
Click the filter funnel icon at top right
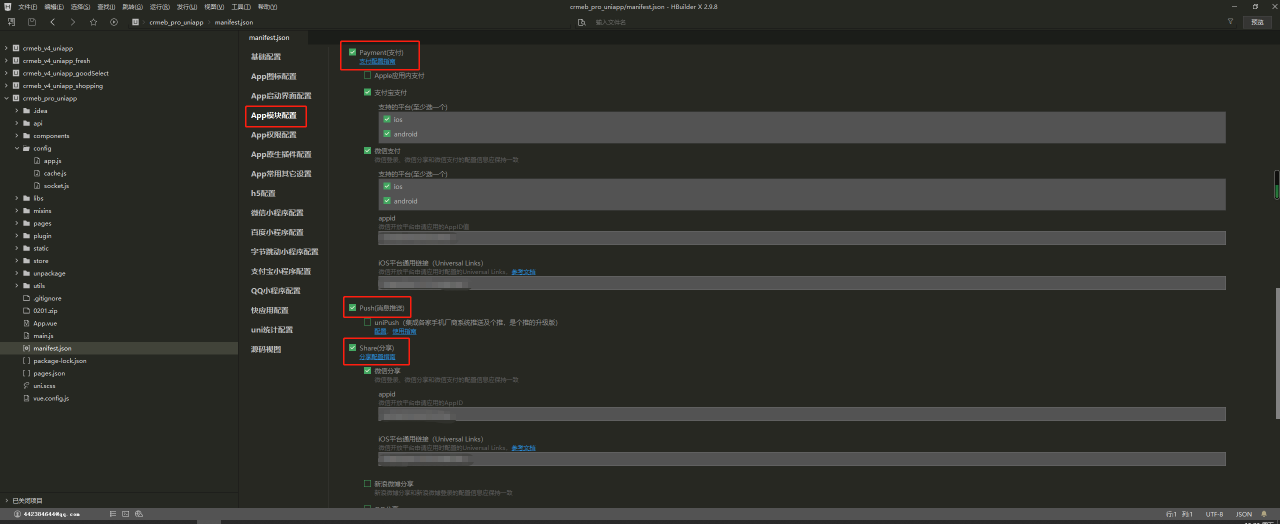1230,21
